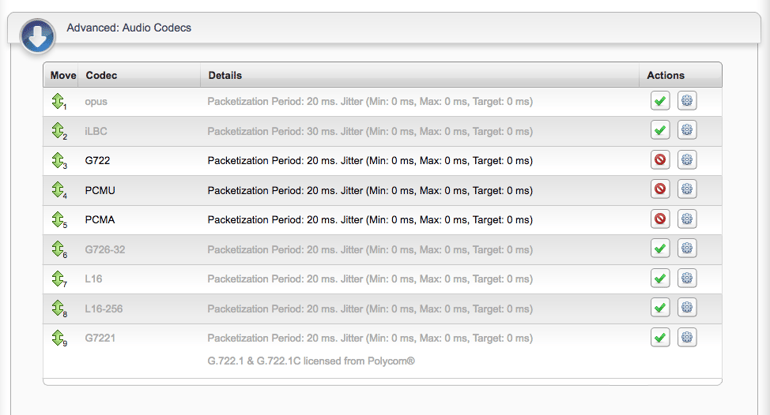Click the Details column header
This screenshot has width=770, height=415.
coord(225,75)
